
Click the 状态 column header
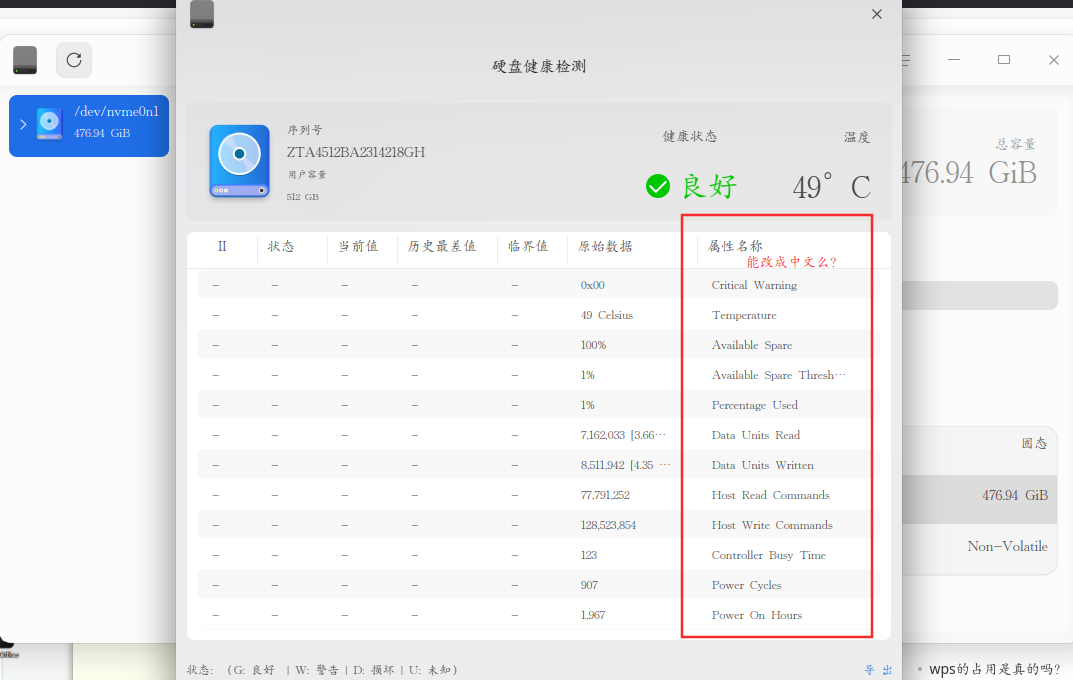pyautogui.click(x=281, y=246)
